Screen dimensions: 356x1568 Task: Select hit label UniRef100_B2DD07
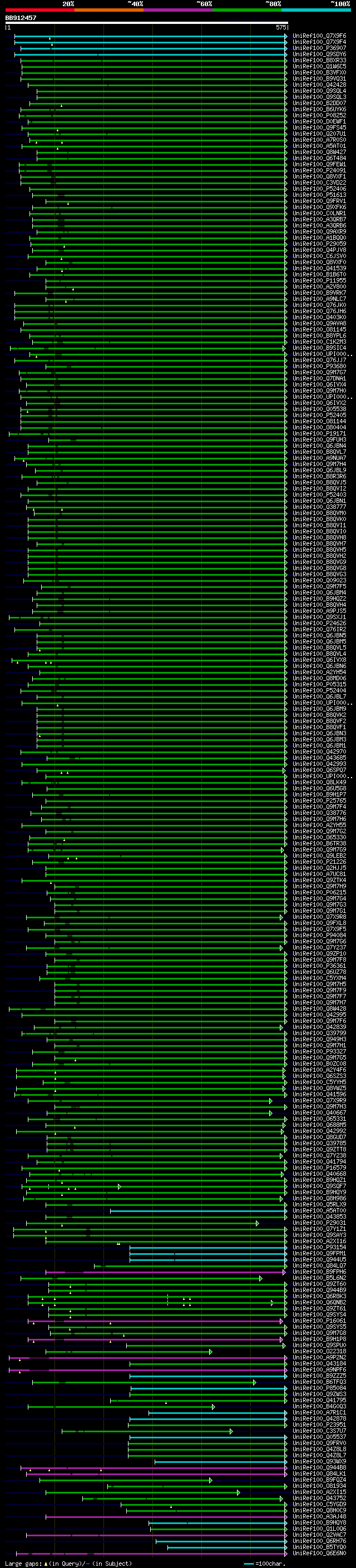(x=319, y=103)
